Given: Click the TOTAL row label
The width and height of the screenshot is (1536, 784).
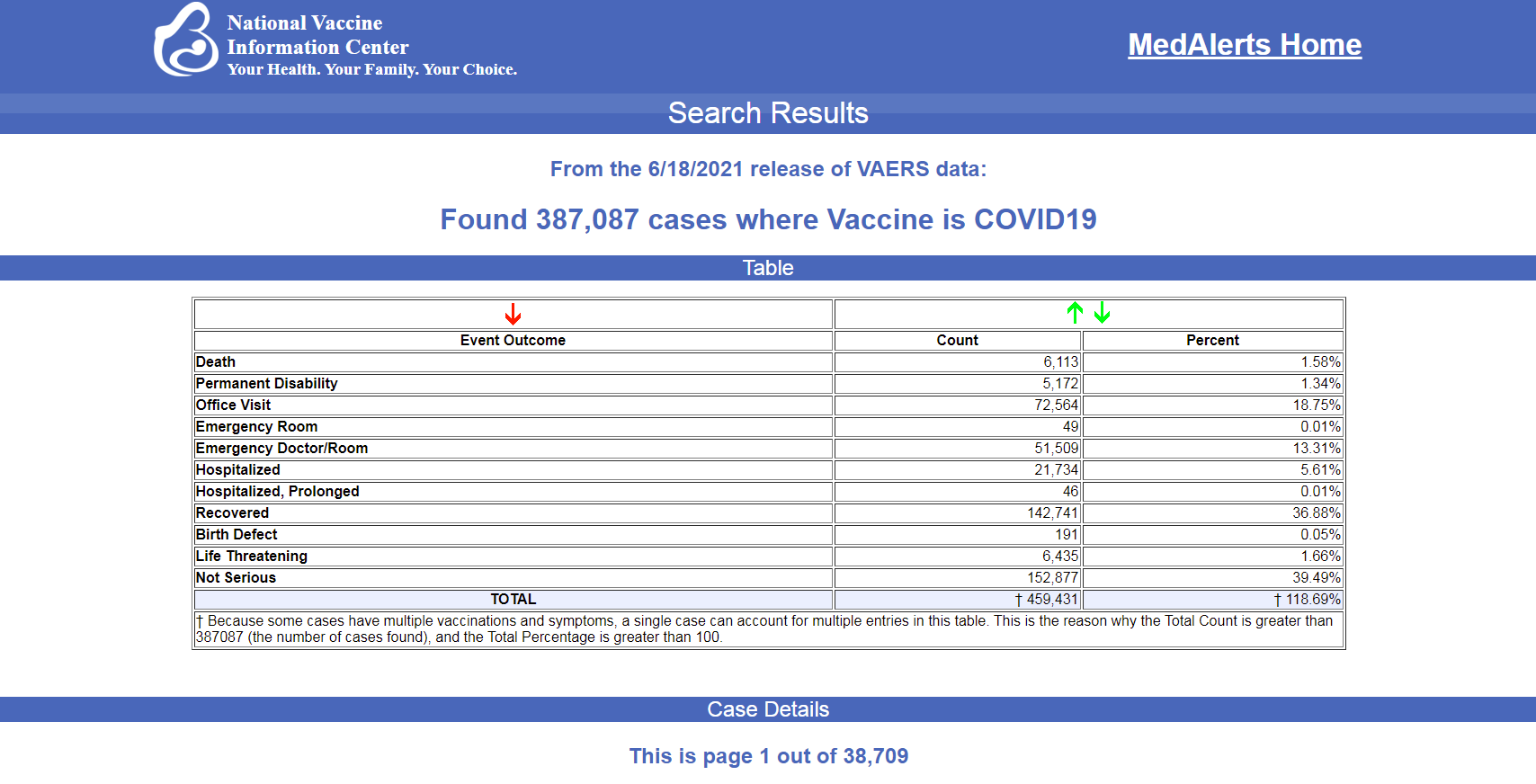Looking at the screenshot, I should click(x=513, y=600).
